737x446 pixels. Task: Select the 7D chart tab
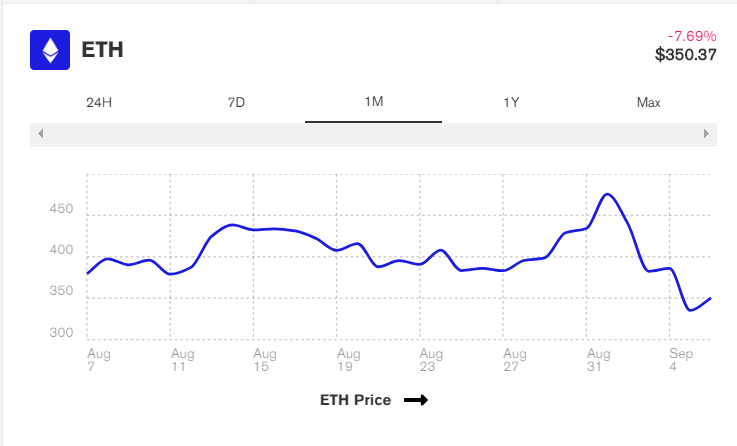(237, 102)
